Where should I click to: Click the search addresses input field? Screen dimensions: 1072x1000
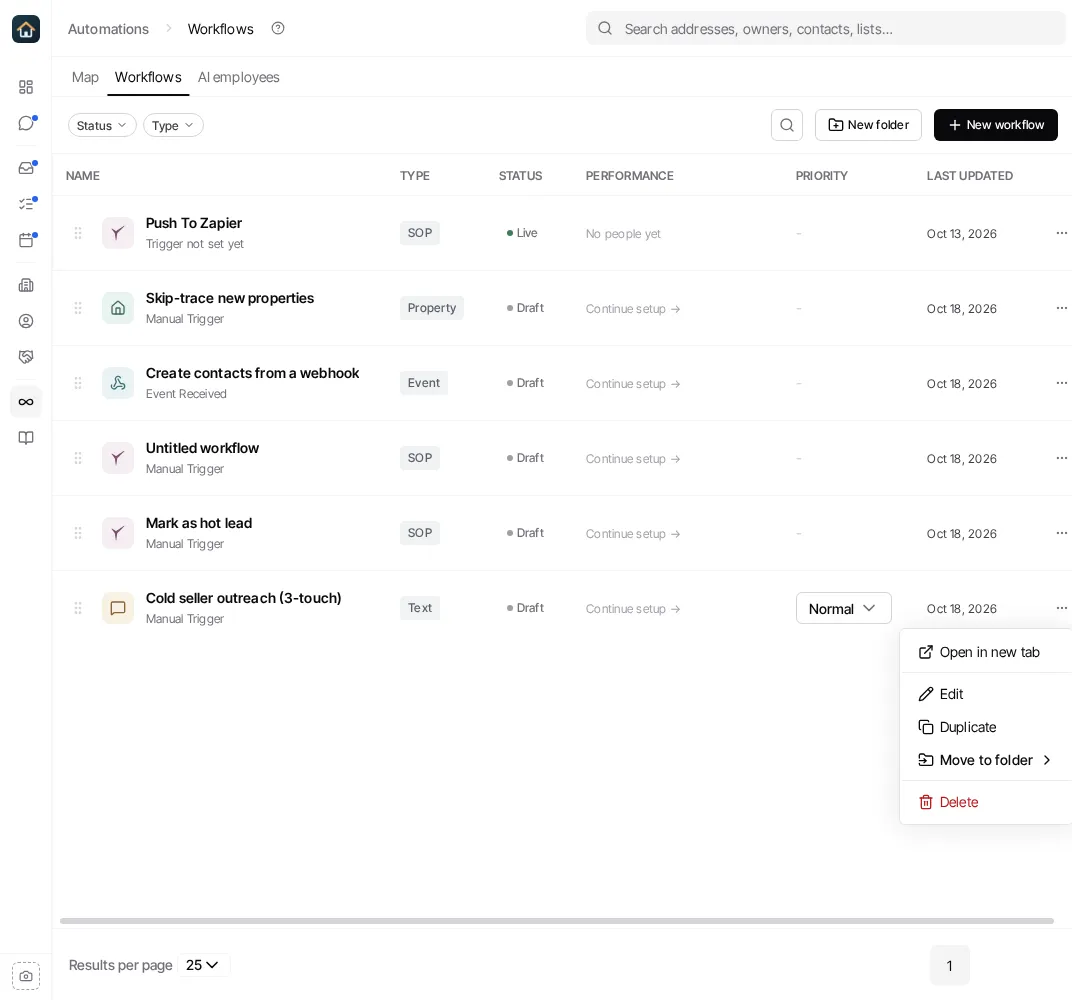point(825,29)
